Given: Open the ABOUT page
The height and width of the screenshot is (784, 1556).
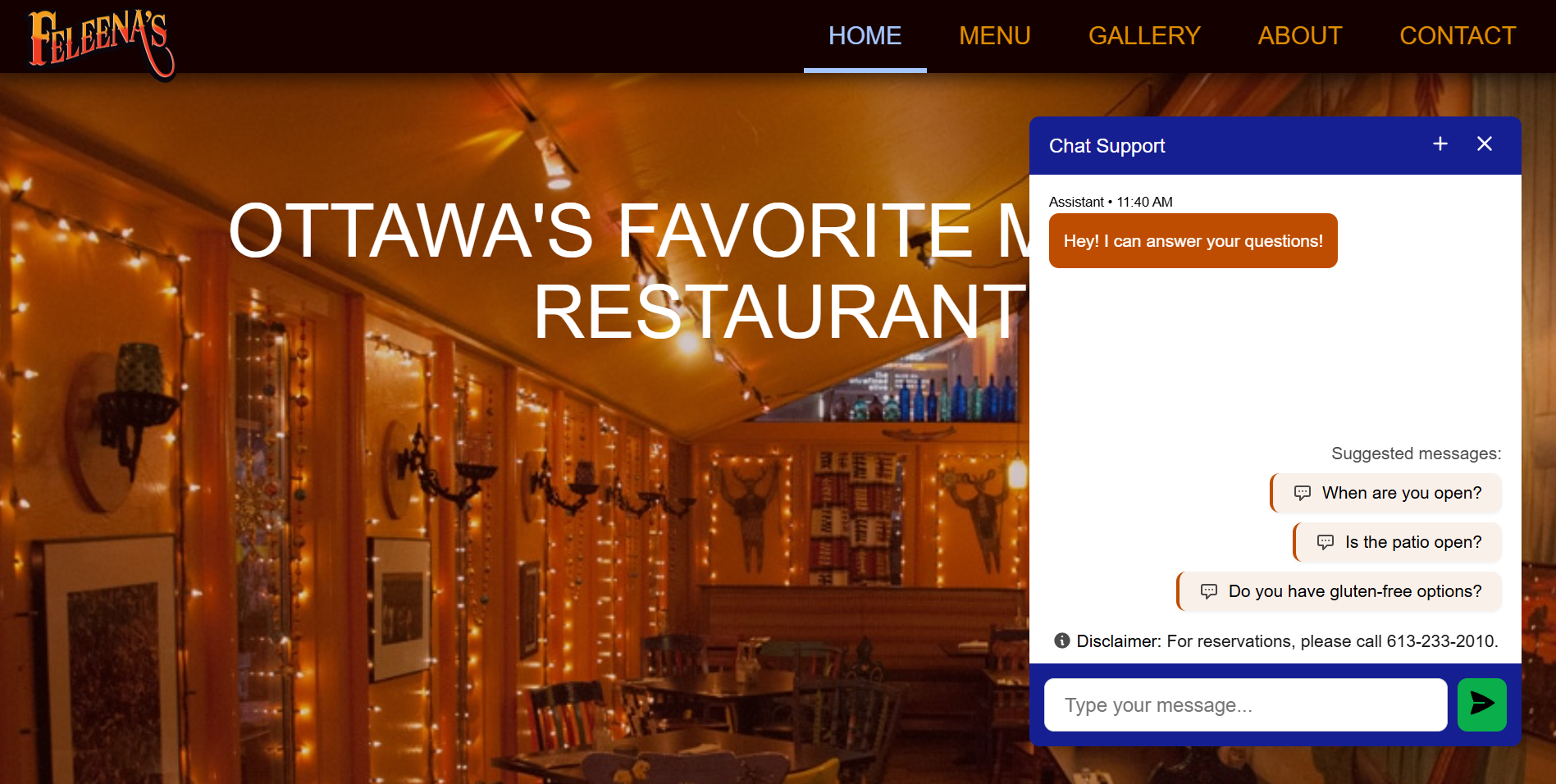Looking at the screenshot, I should pyautogui.click(x=1300, y=36).
